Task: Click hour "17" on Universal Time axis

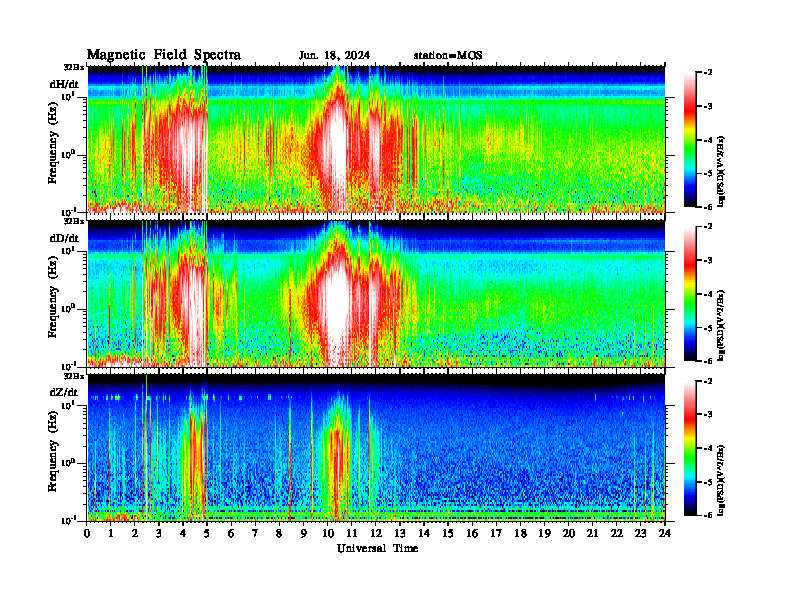Action: (x=496, y=534)
